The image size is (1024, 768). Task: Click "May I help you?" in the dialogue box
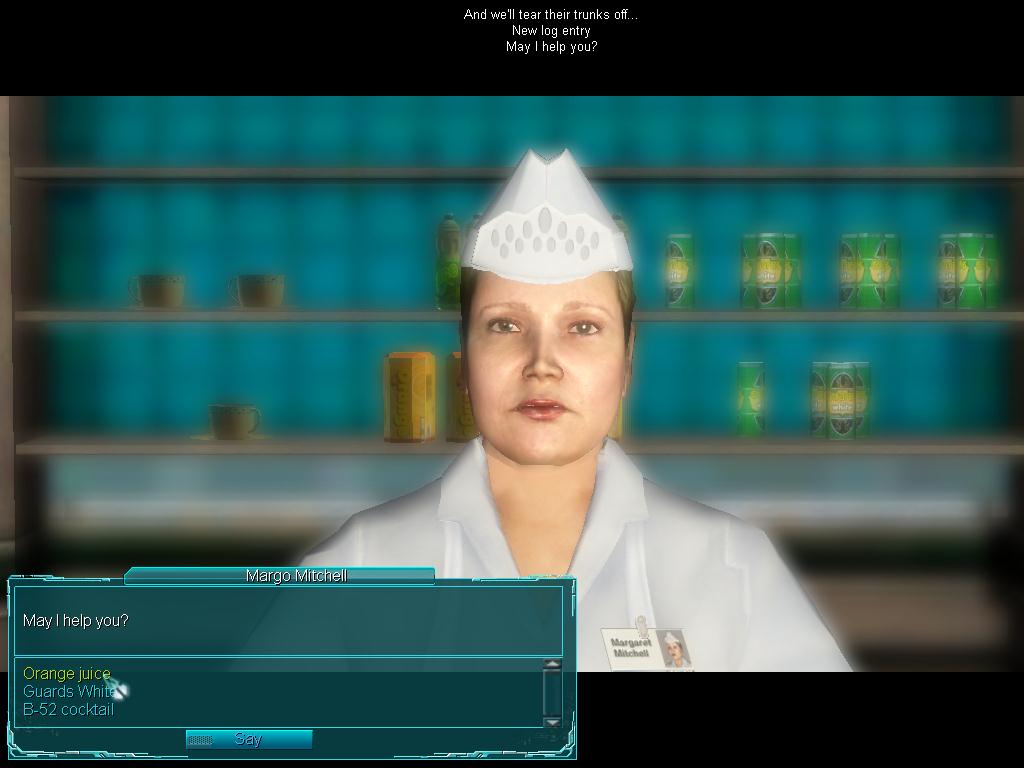(x=76, y=620)
